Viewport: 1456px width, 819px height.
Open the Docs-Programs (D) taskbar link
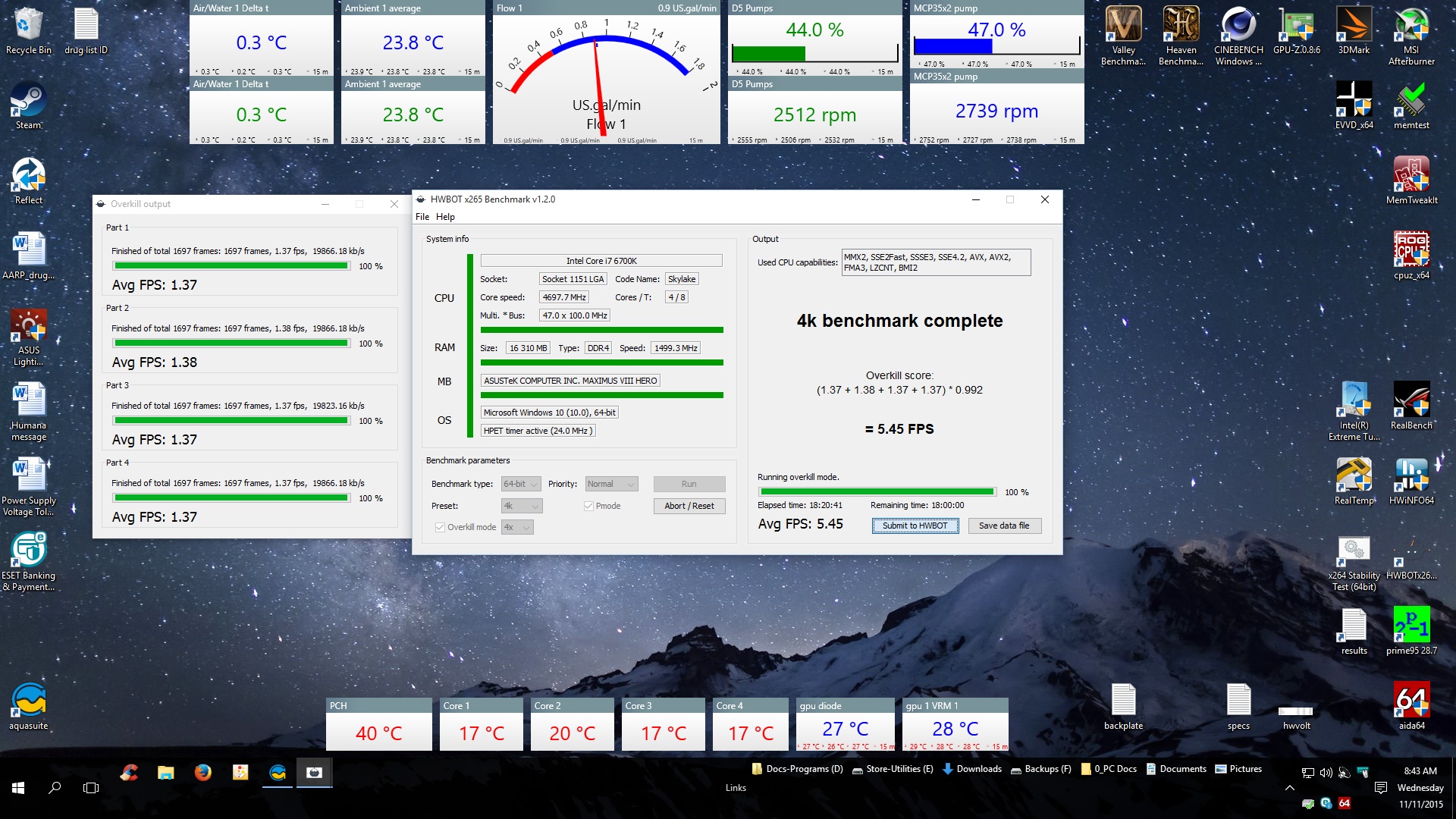click(x=797, y=769)
